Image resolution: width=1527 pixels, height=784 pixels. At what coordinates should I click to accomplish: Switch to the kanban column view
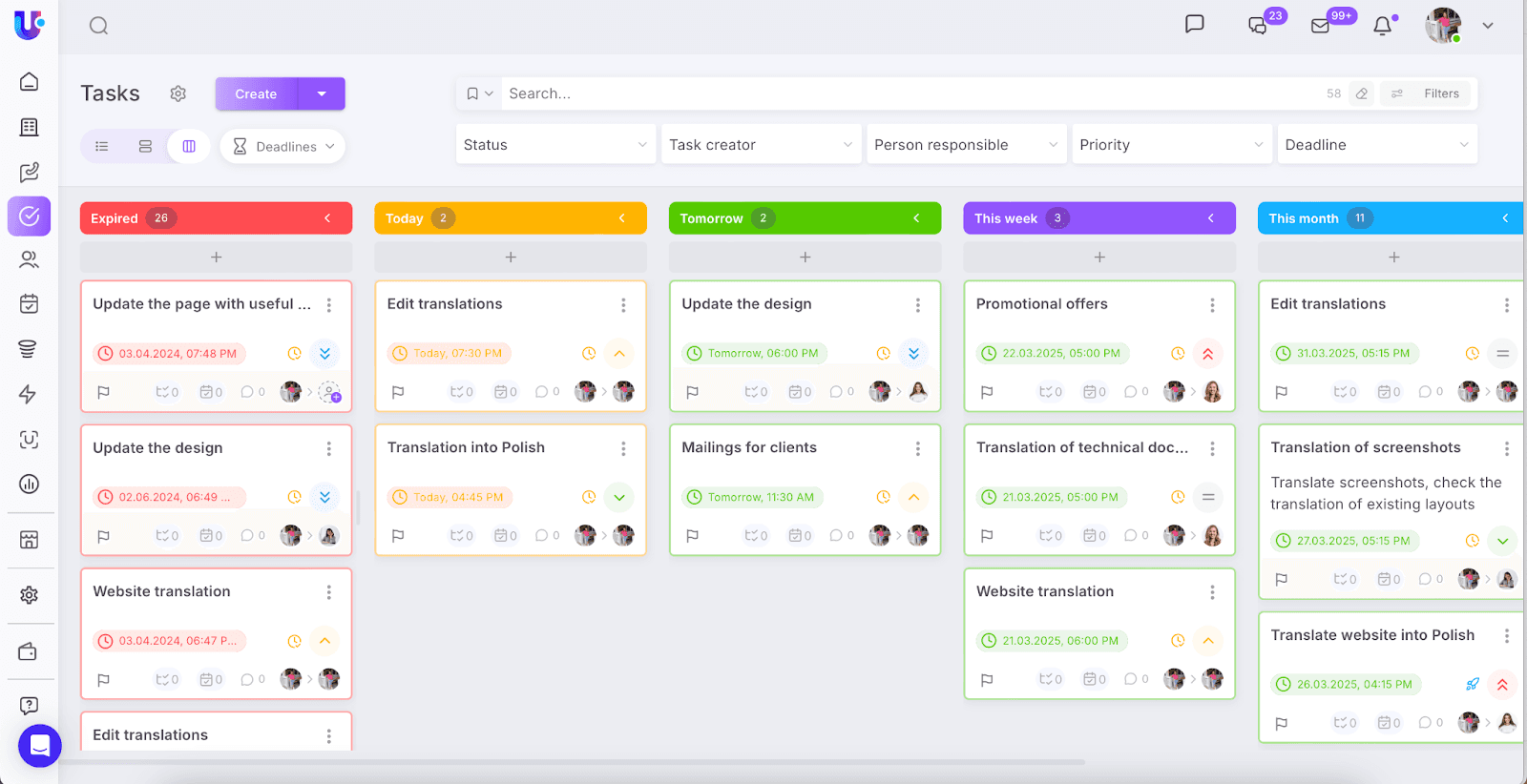point(189,146)
